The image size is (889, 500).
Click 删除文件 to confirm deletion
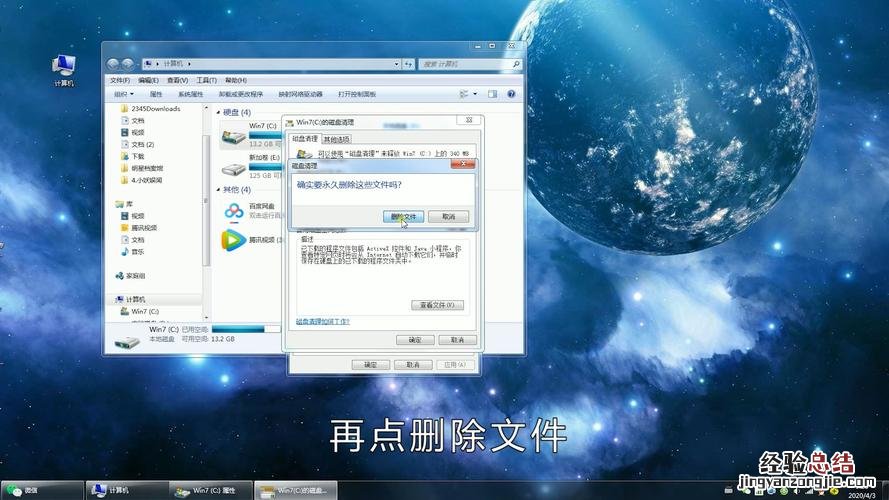coord(403,217)
